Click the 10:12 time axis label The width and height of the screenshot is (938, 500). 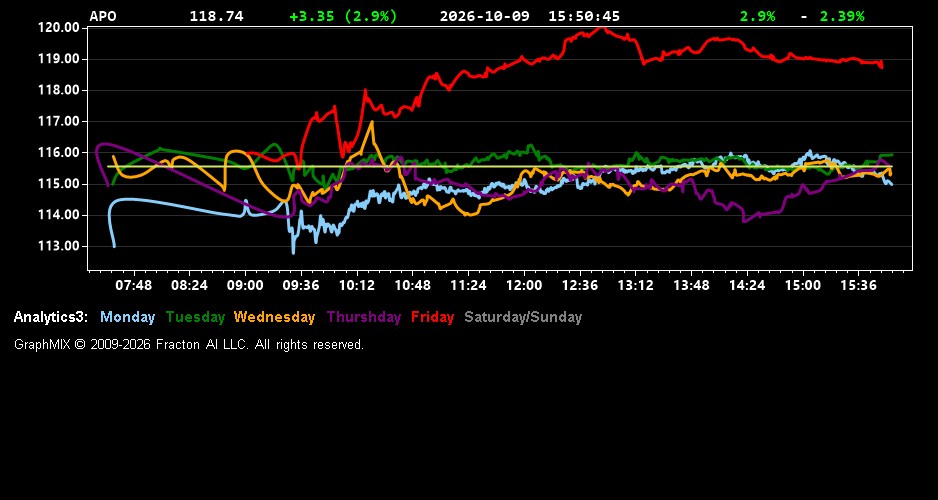tap(357, 285)
